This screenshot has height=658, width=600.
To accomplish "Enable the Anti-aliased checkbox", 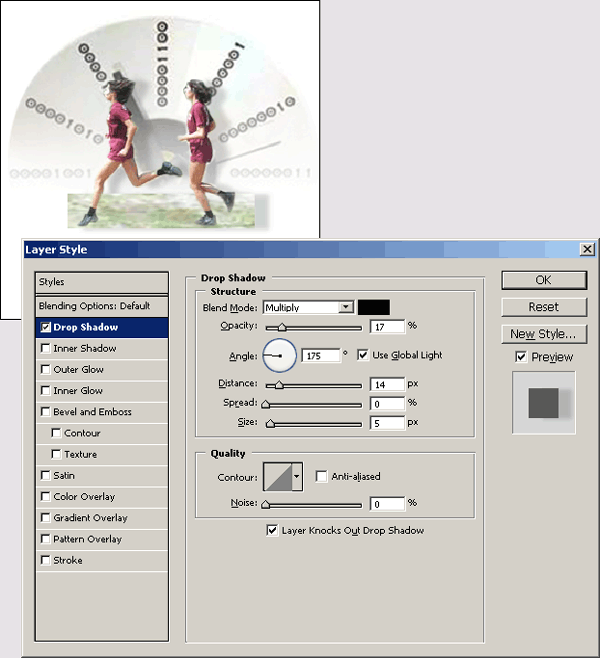I will (x=322, y=477).
